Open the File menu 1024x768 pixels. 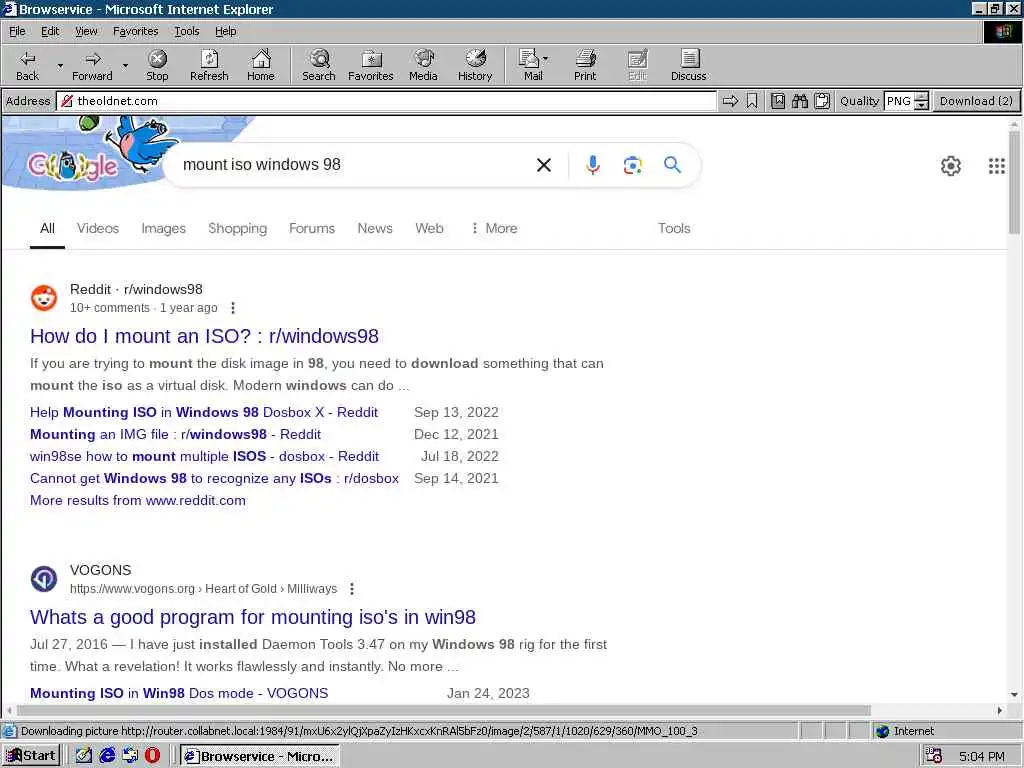(x=17, y=31)
